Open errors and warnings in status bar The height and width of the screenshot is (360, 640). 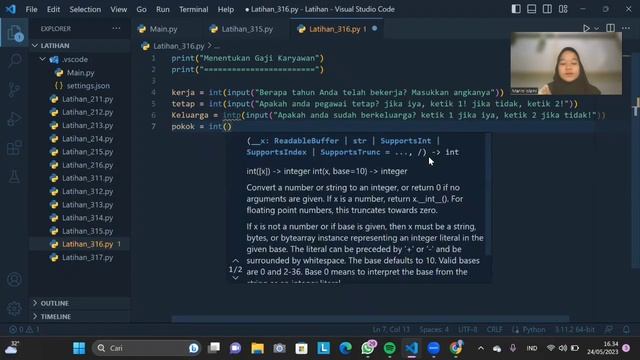click(x=24, y=330)
